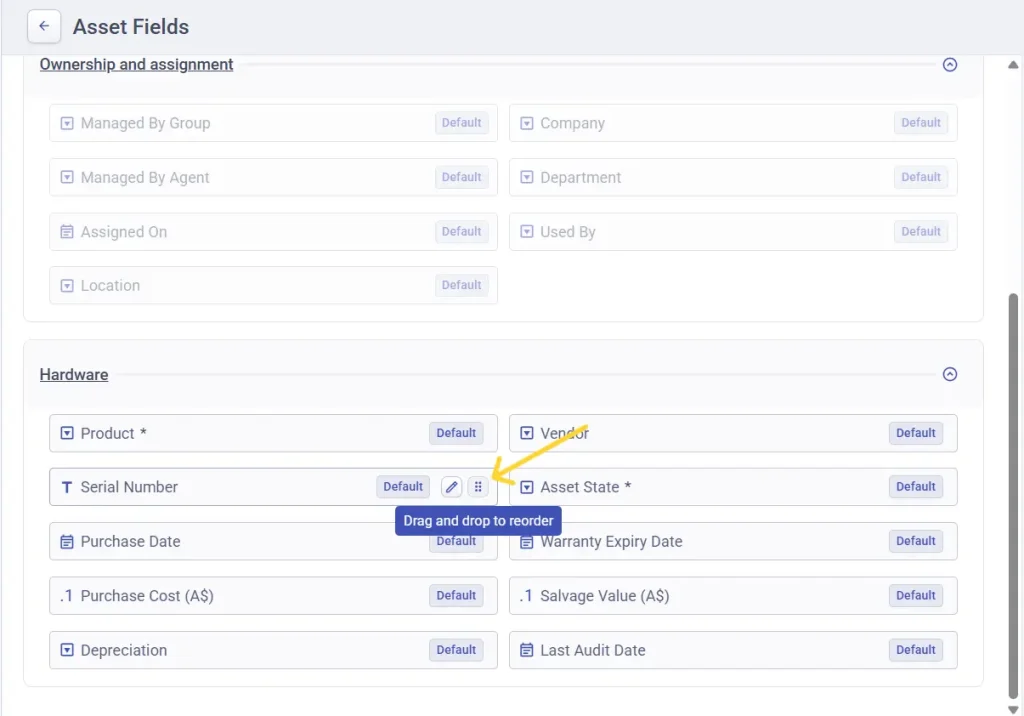
Task: Click the dropdown-type icon on Used By field
Action: pyautogui.click(x=526, y=231)
